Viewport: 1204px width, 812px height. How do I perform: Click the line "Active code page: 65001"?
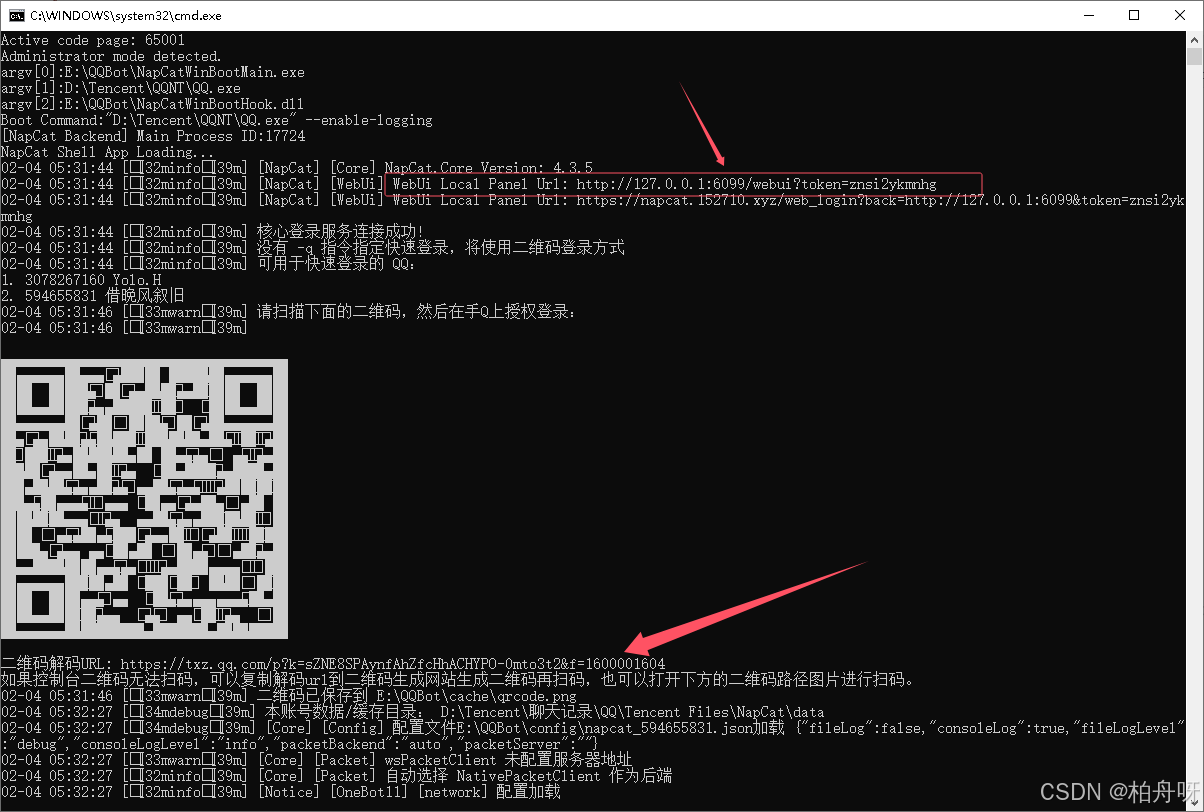pyautogui.click(x=93, y=40)
